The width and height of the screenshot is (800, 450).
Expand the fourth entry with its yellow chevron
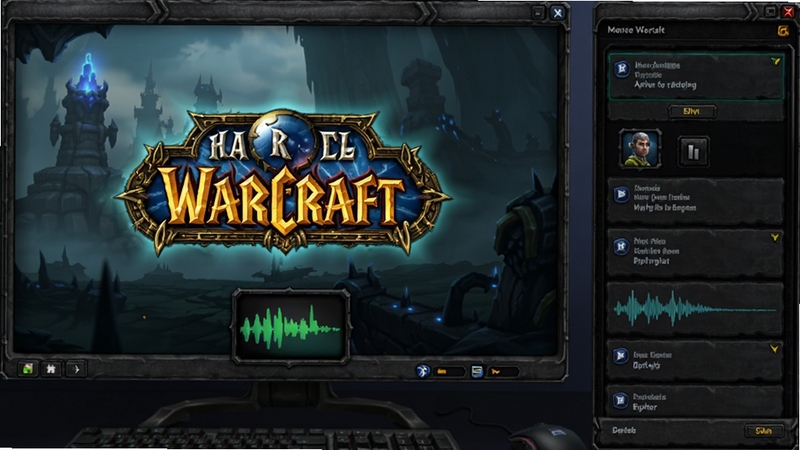(x=774, y=349)
